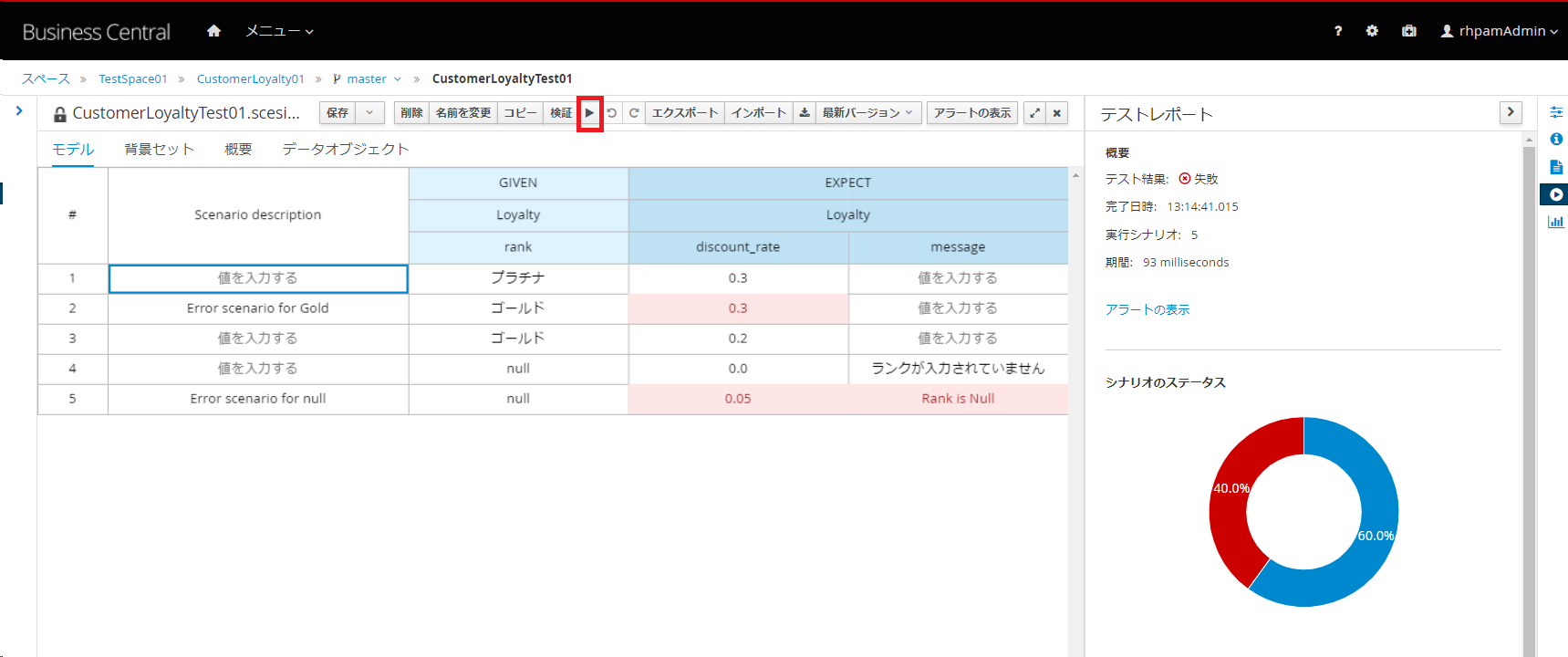Click the master branch icon
This screenshot has height=657, width=1568.
click(x=337, y=79)
